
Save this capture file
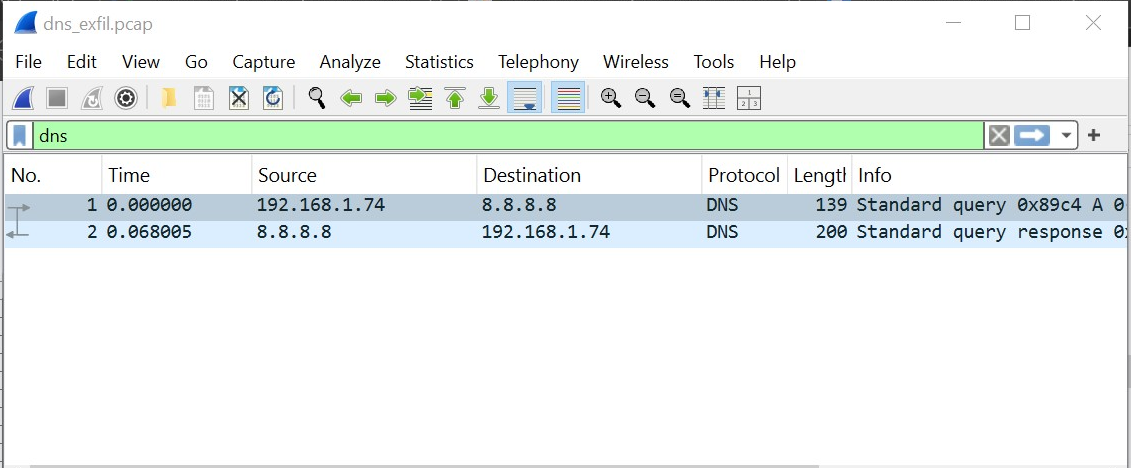coord(204,98)
